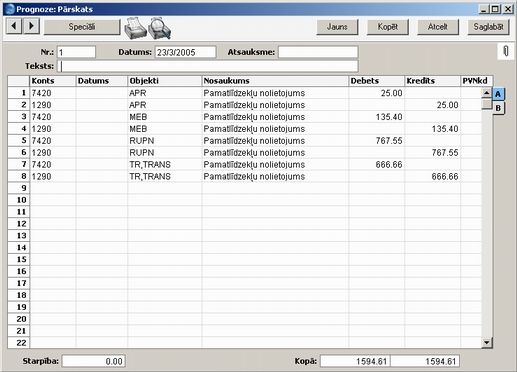
Task: Click Nosaukums column header
Action: coord(275,81)
